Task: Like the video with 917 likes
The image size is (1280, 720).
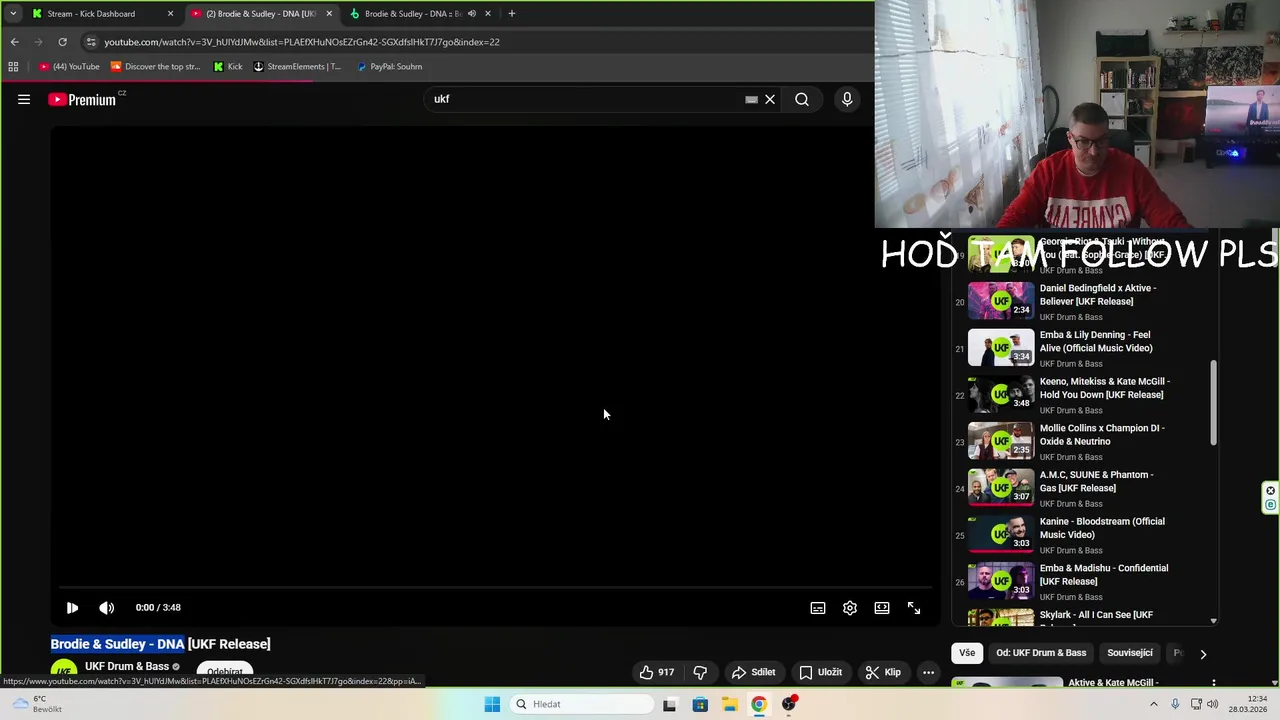Action: [656, 672]
